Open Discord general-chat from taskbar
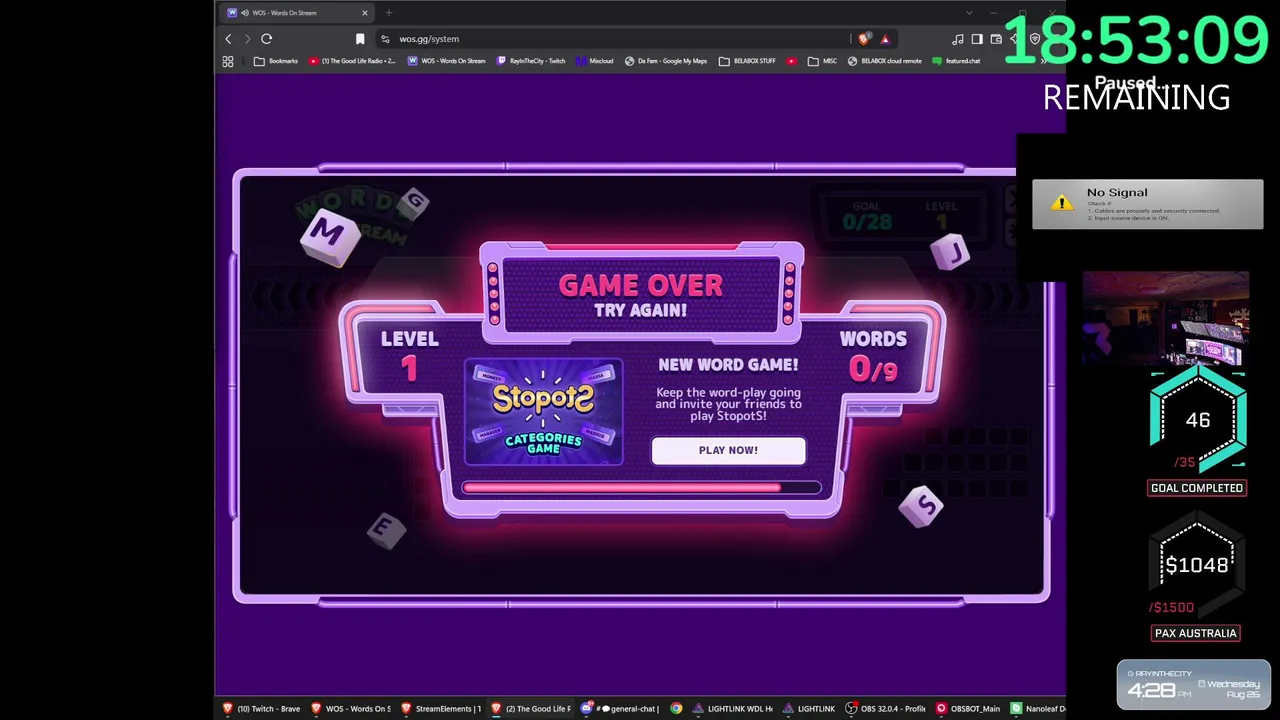 point(621,709)
